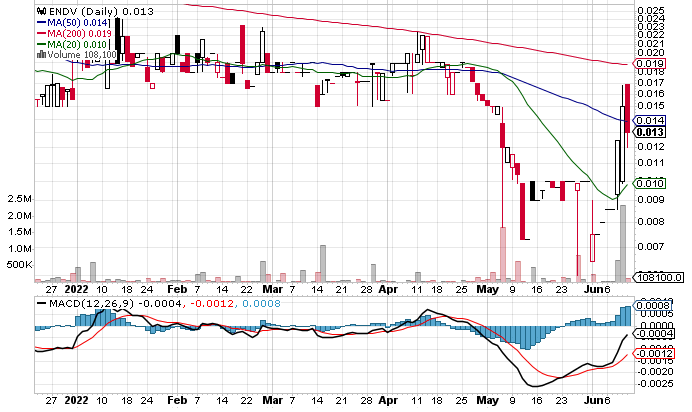Select the 0.007 price axis label
Image resolution: width=692 pixels, height=412 pixels.
pos(651,246)
